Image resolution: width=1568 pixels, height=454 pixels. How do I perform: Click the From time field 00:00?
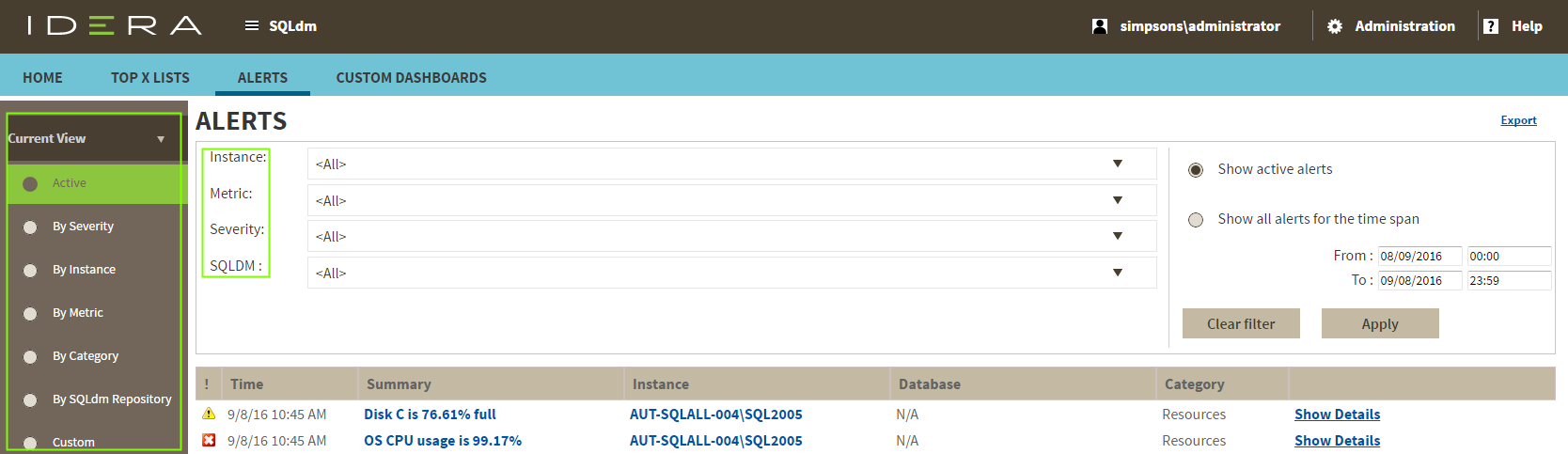[1509, 256]
